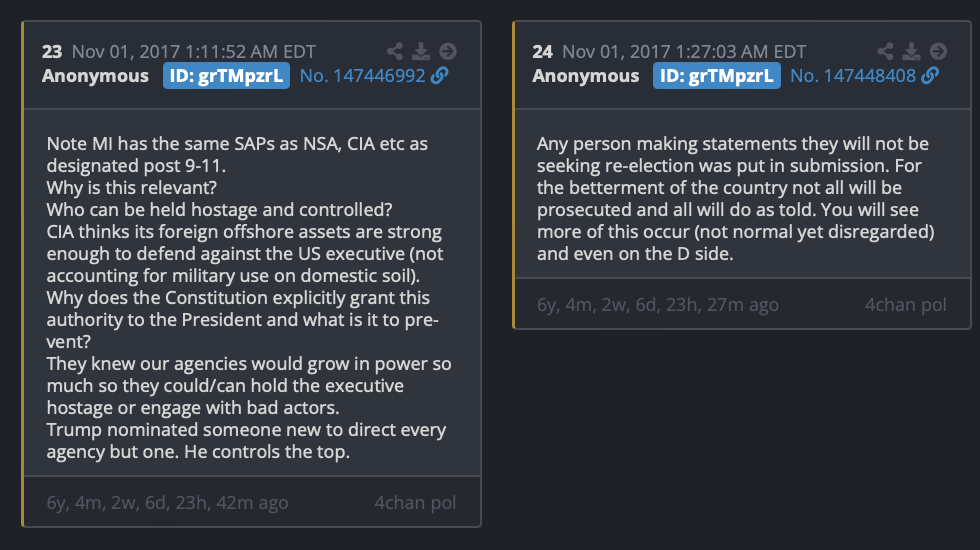Image resolution: width=980 pixels, height=550 pixels.
Task: Click chain link icon beside No. 147448408
Action: pyautogui.click(x=931, y=76)
